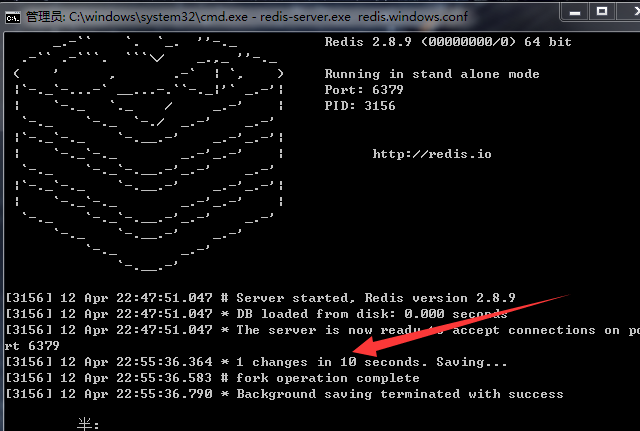Select the 'fork operation complete' log line
The height and width of the screenshot is (431, 640).
[x=212, y=378]
